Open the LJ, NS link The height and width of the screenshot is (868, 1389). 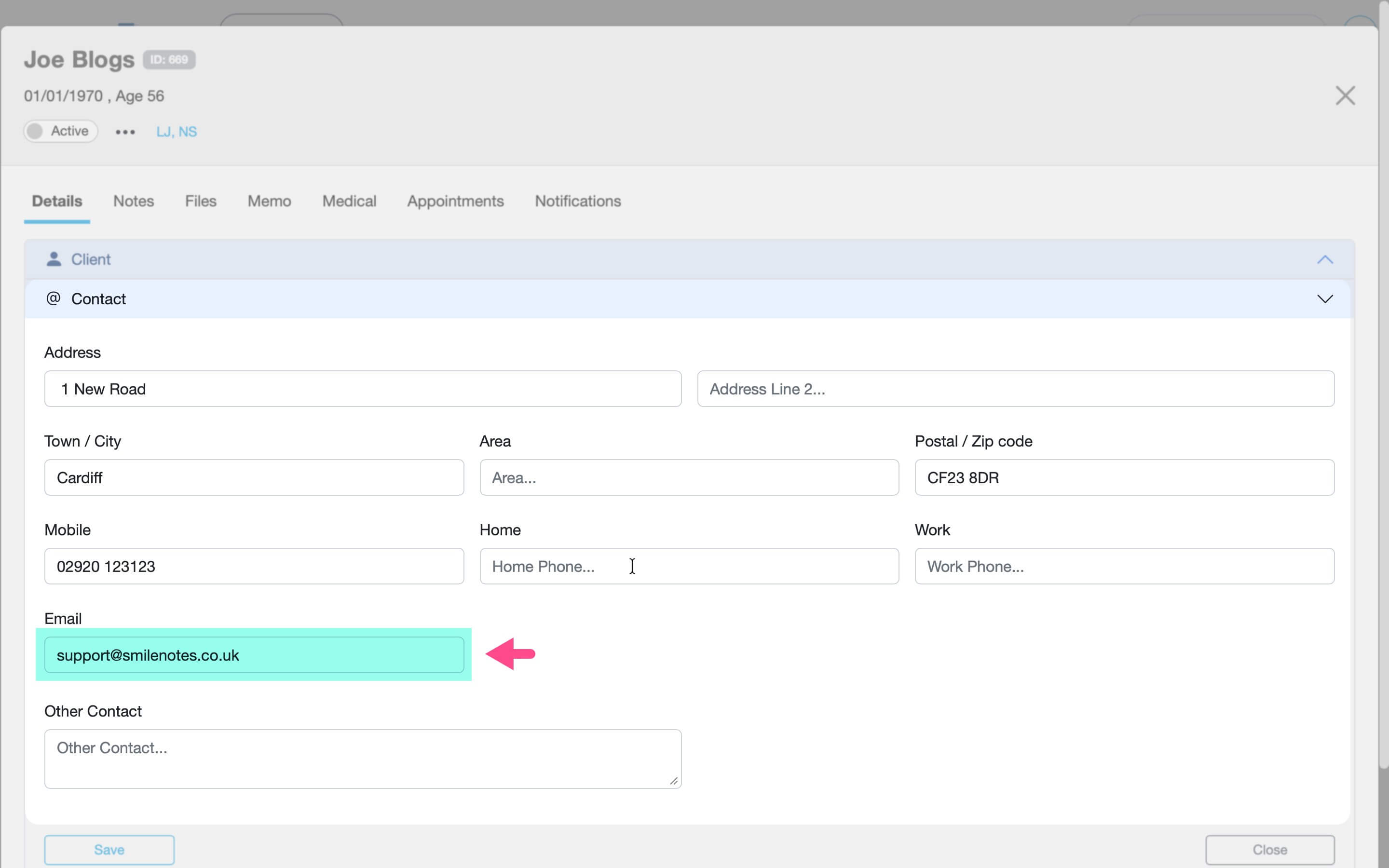click(x=176, y=132)
